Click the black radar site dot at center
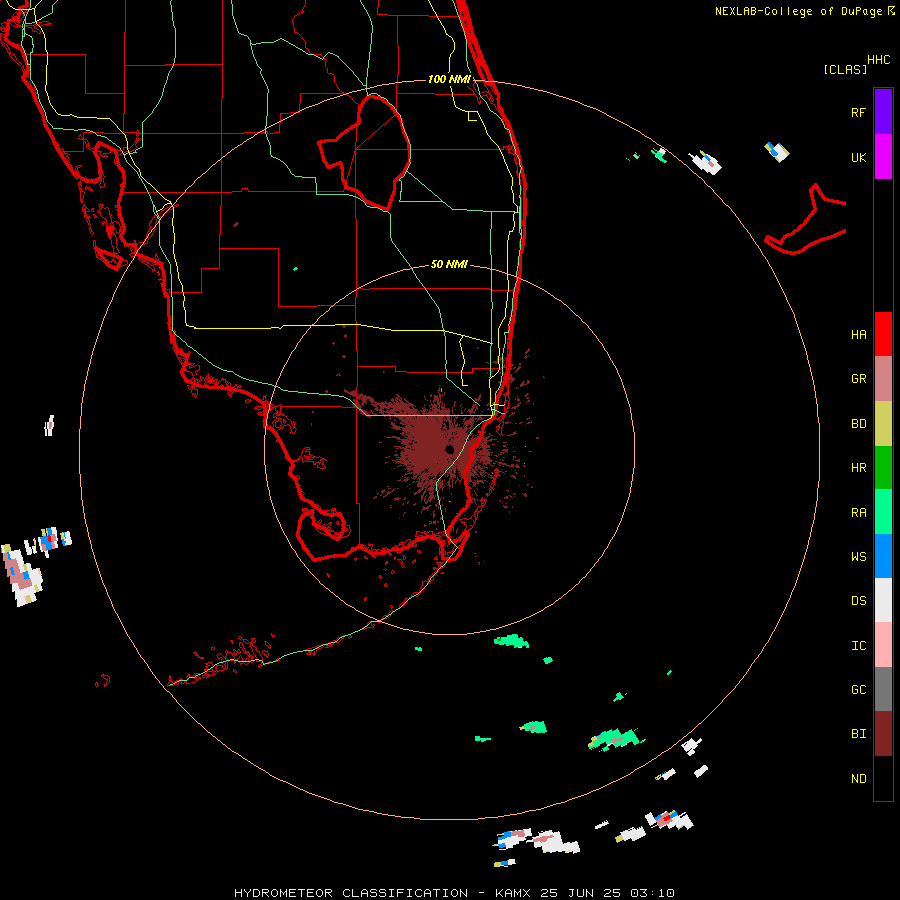Viewport: 900px width, 900px height. (x=449, y=449)
